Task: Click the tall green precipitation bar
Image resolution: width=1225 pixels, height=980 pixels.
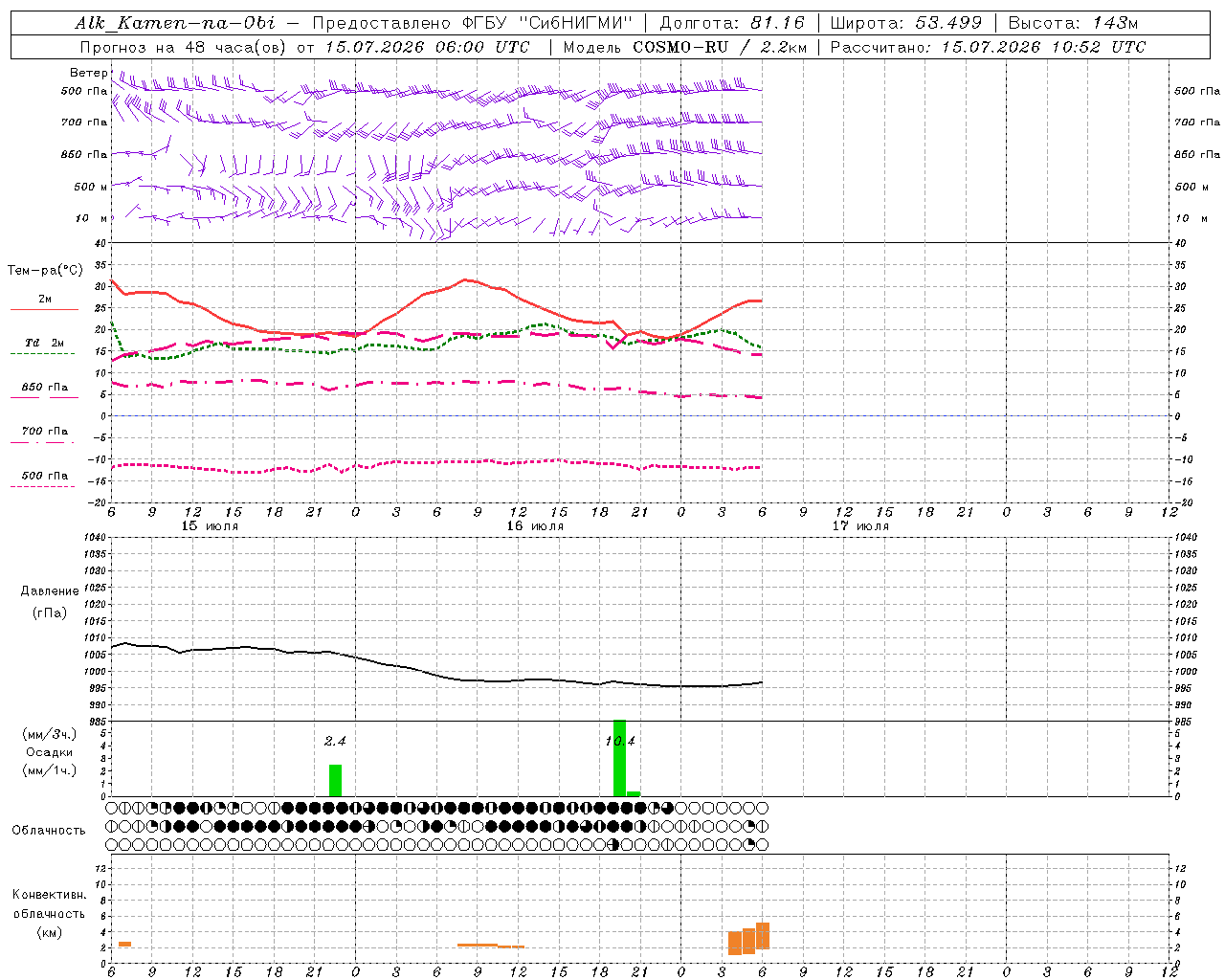Action: 620,758
